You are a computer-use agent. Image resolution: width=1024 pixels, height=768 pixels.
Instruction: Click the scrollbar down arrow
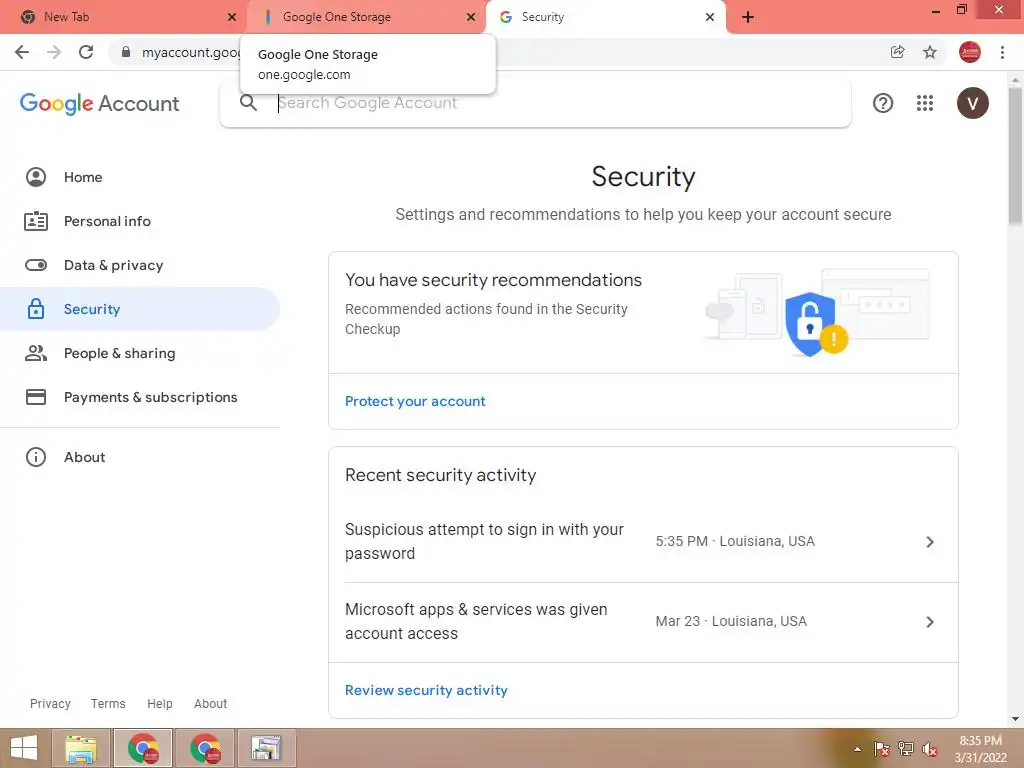1016,719
